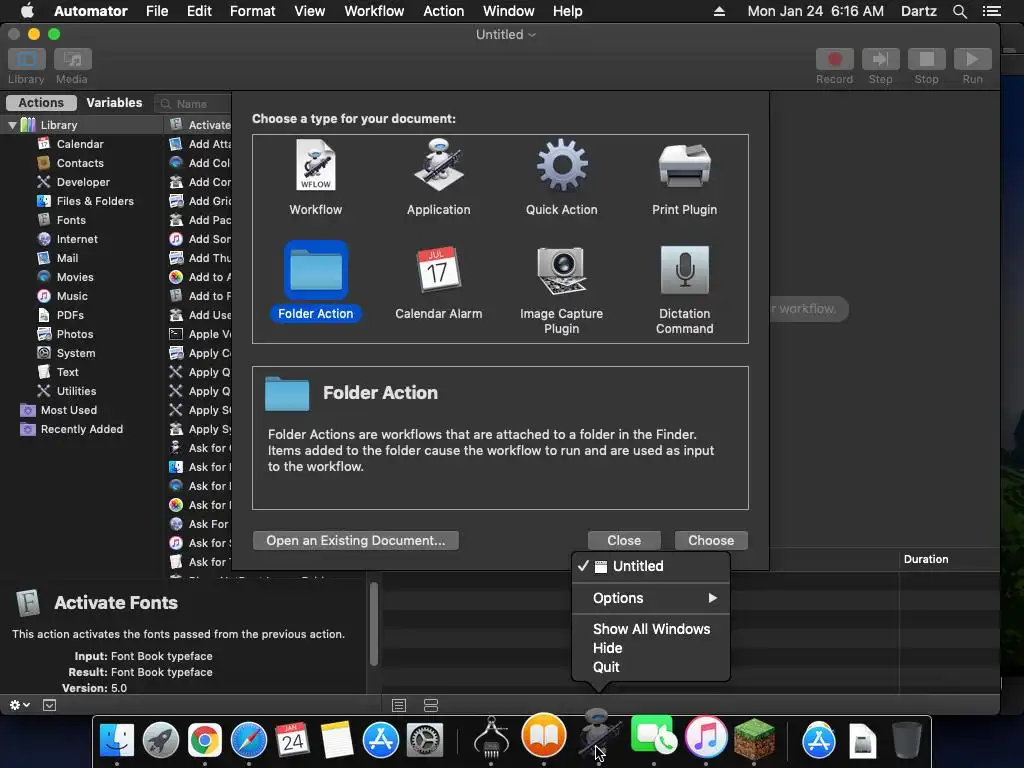
Task: Open System Preferences in the Dock
Action: click(x=425, y=741)
